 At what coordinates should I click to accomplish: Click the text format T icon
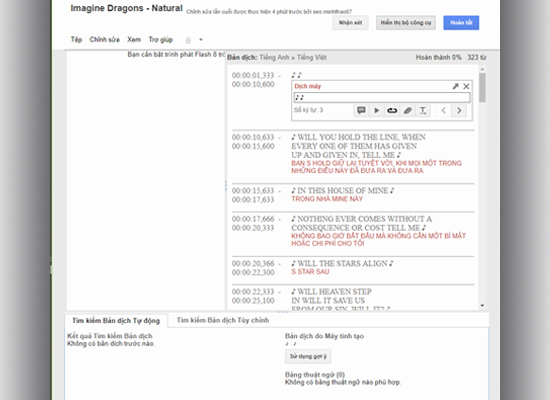point(423,111)
